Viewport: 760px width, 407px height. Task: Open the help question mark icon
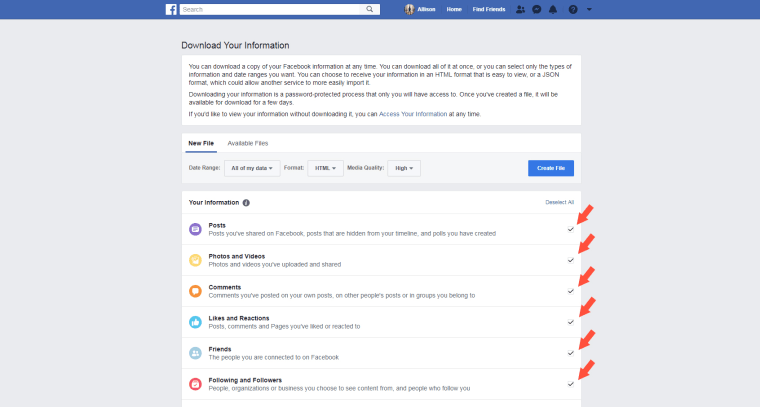pyautogui.click(x=572, y=9)
